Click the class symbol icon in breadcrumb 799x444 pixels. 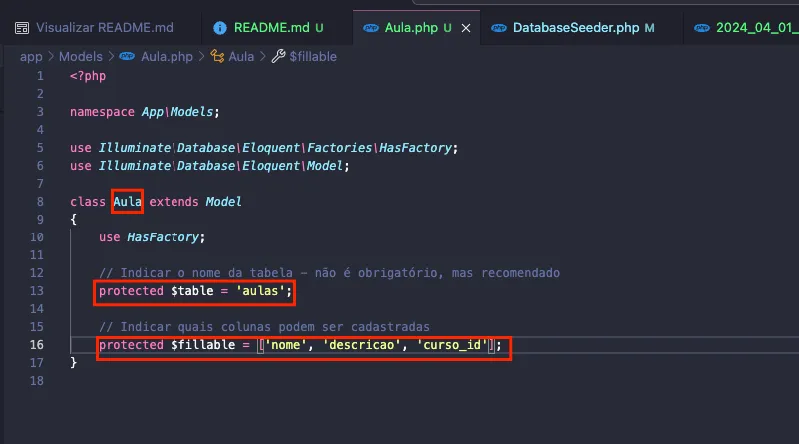click(217, 56)
